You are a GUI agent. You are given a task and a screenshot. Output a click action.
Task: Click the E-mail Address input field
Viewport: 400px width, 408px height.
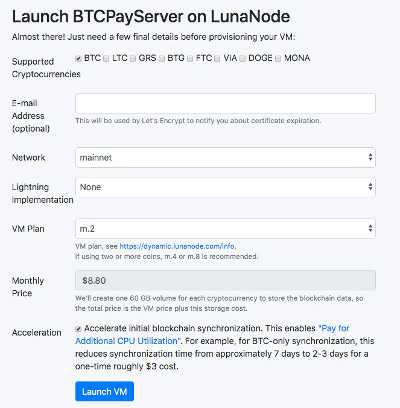pos(225,103)
